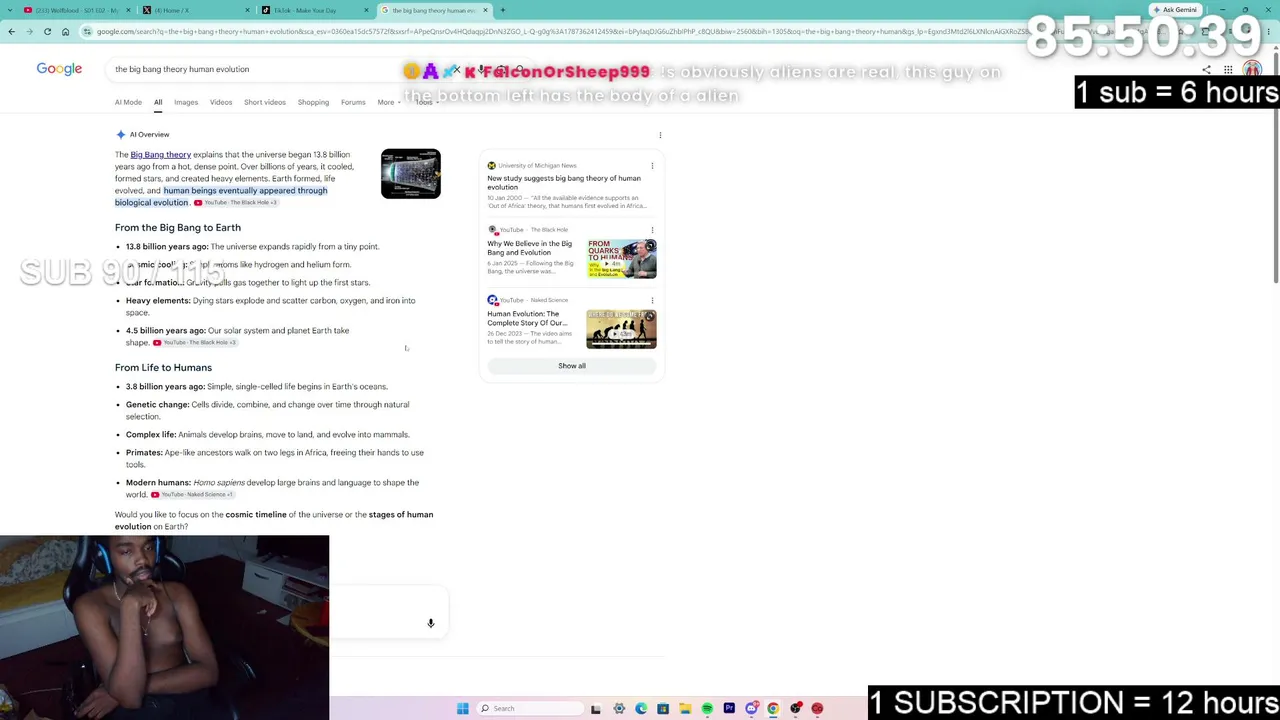Viewport: 1280px width, 720px height.
Task: Open the Forums search tab
Action: [353, 102]
